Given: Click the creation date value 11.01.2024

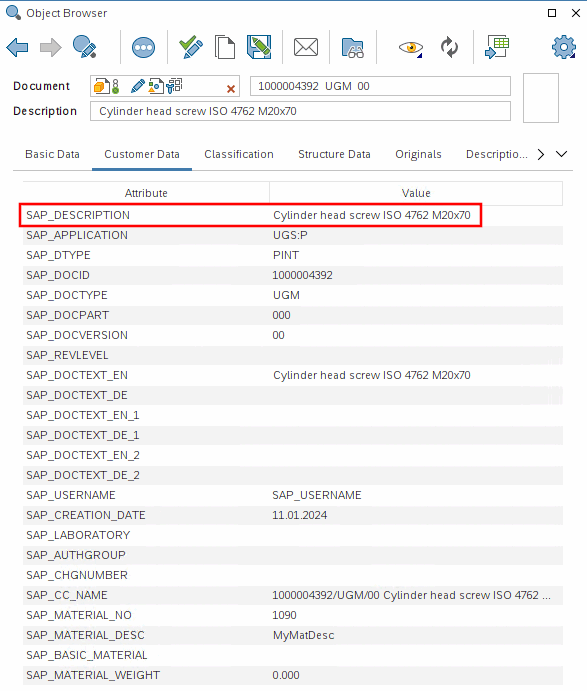Looking at the screenshot, I should (x=300, y=515).
